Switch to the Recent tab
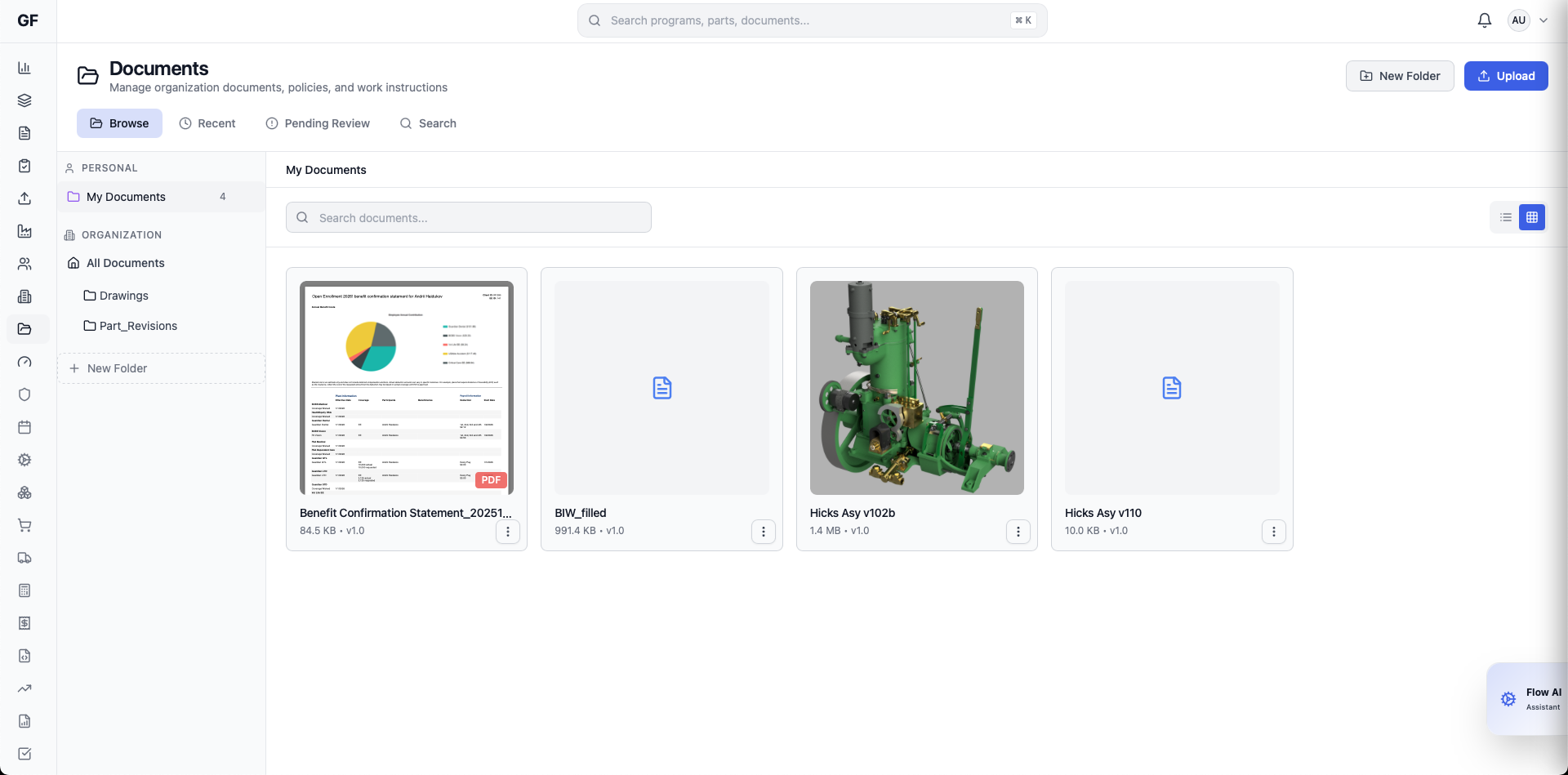The width and height of the screenshot is (1568, 775). click(x=207, y=123)
